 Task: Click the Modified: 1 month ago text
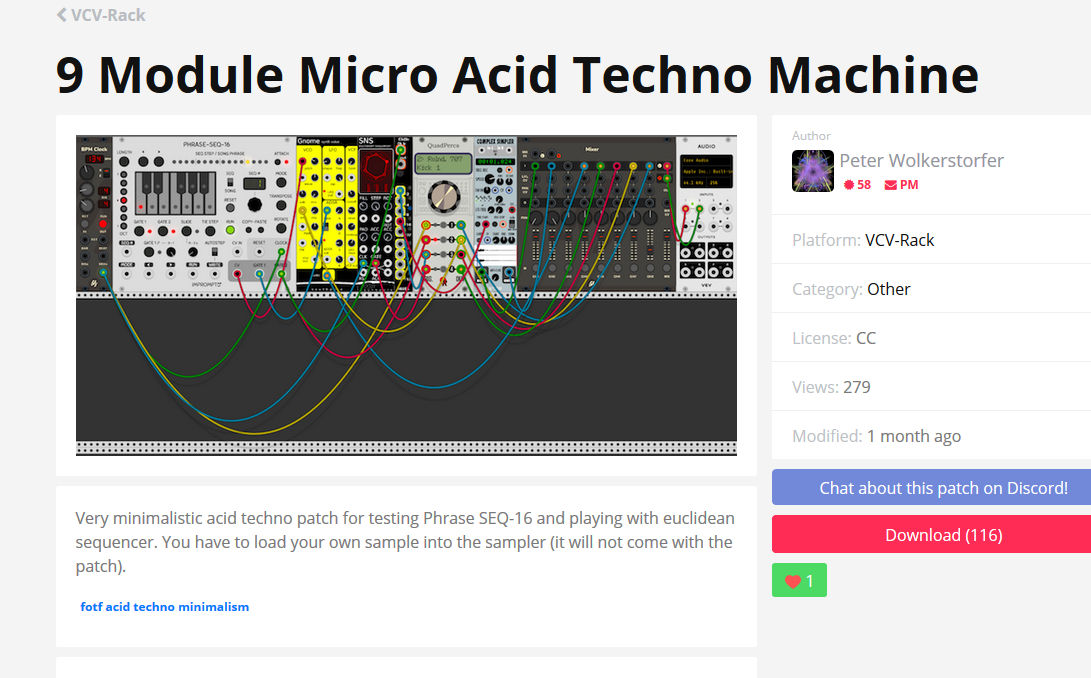pos(877,436)
